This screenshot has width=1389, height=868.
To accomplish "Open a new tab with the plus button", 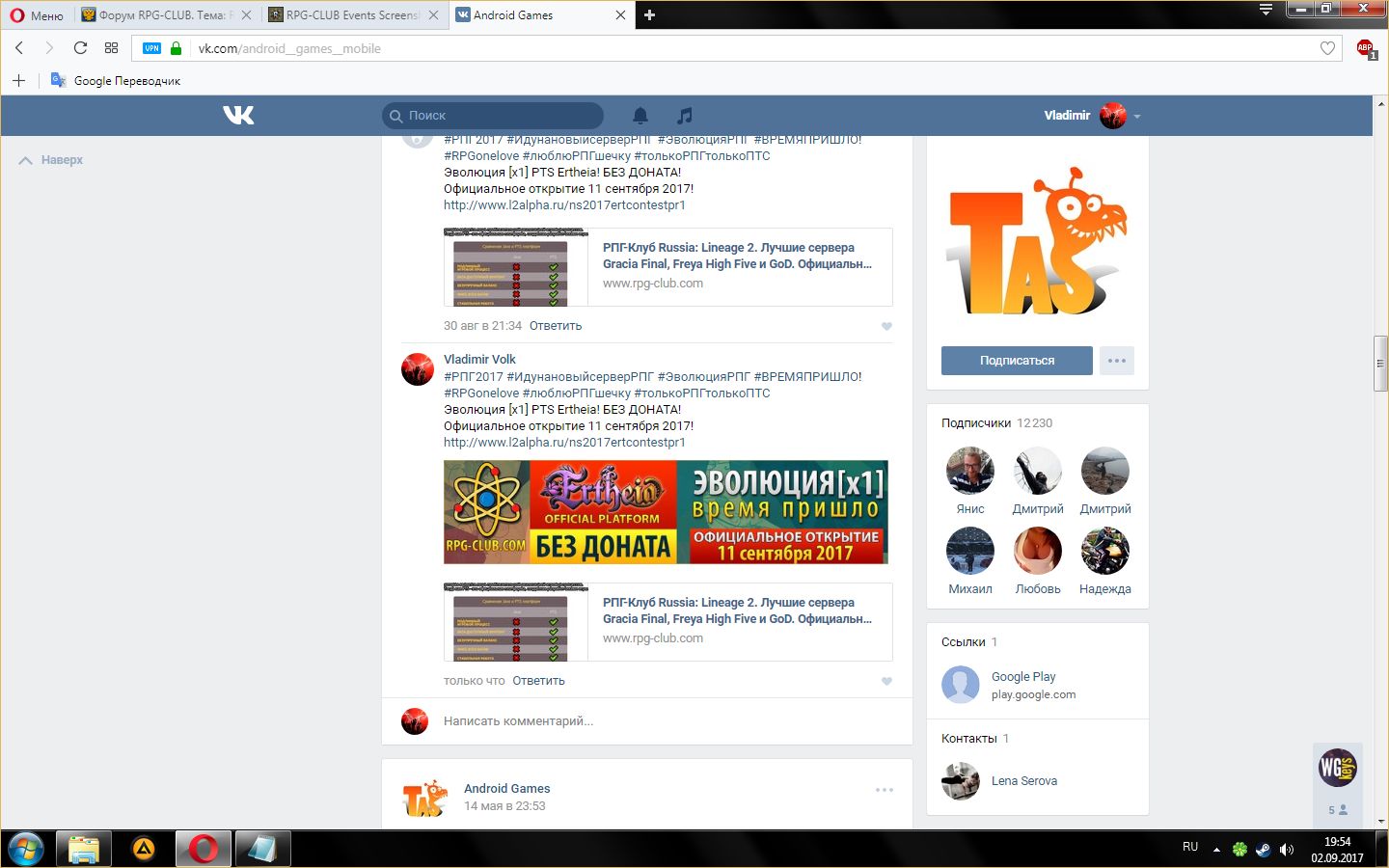I will 649,14.
